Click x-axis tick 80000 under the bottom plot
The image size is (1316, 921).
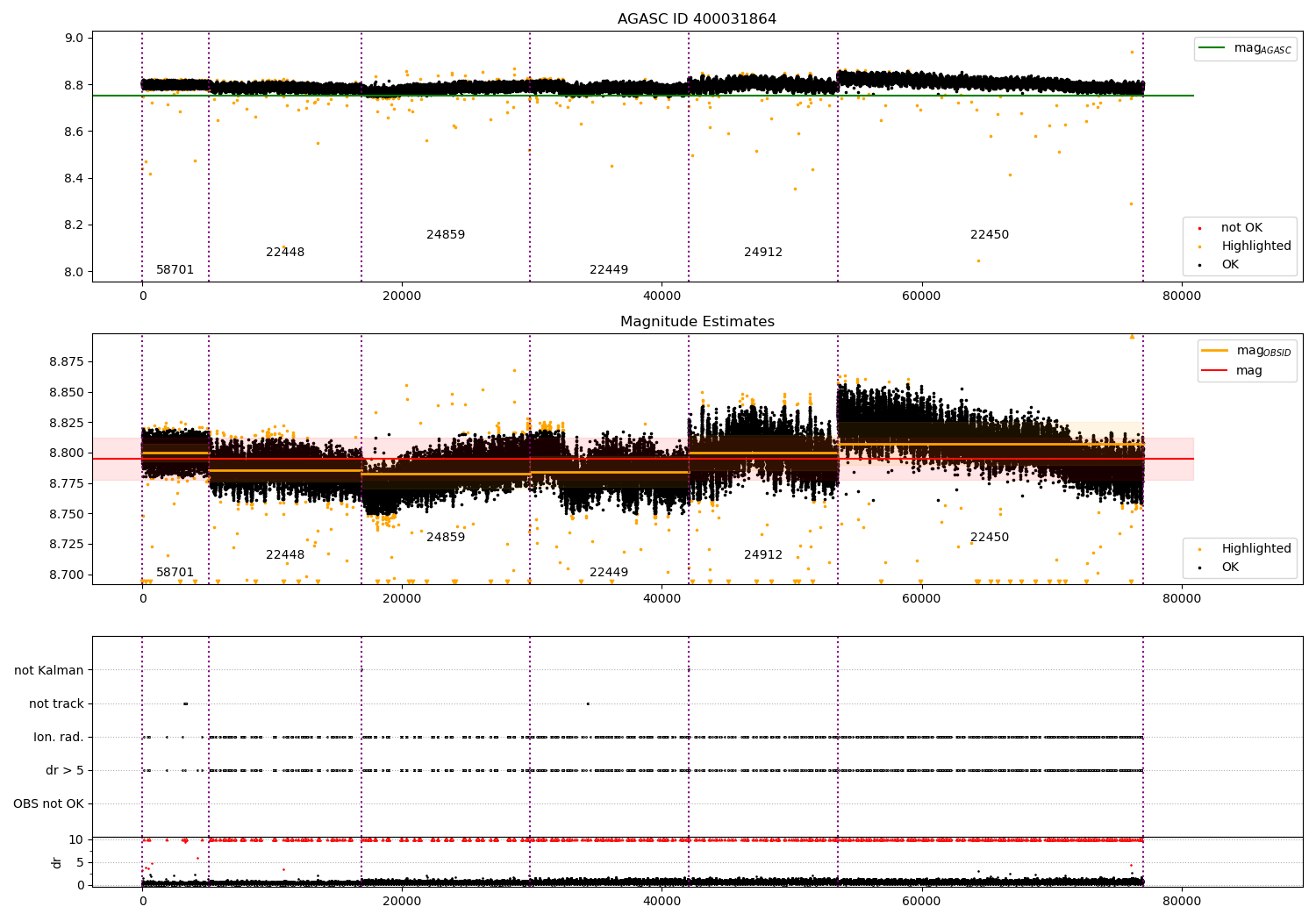click(x=1181, y=901)
